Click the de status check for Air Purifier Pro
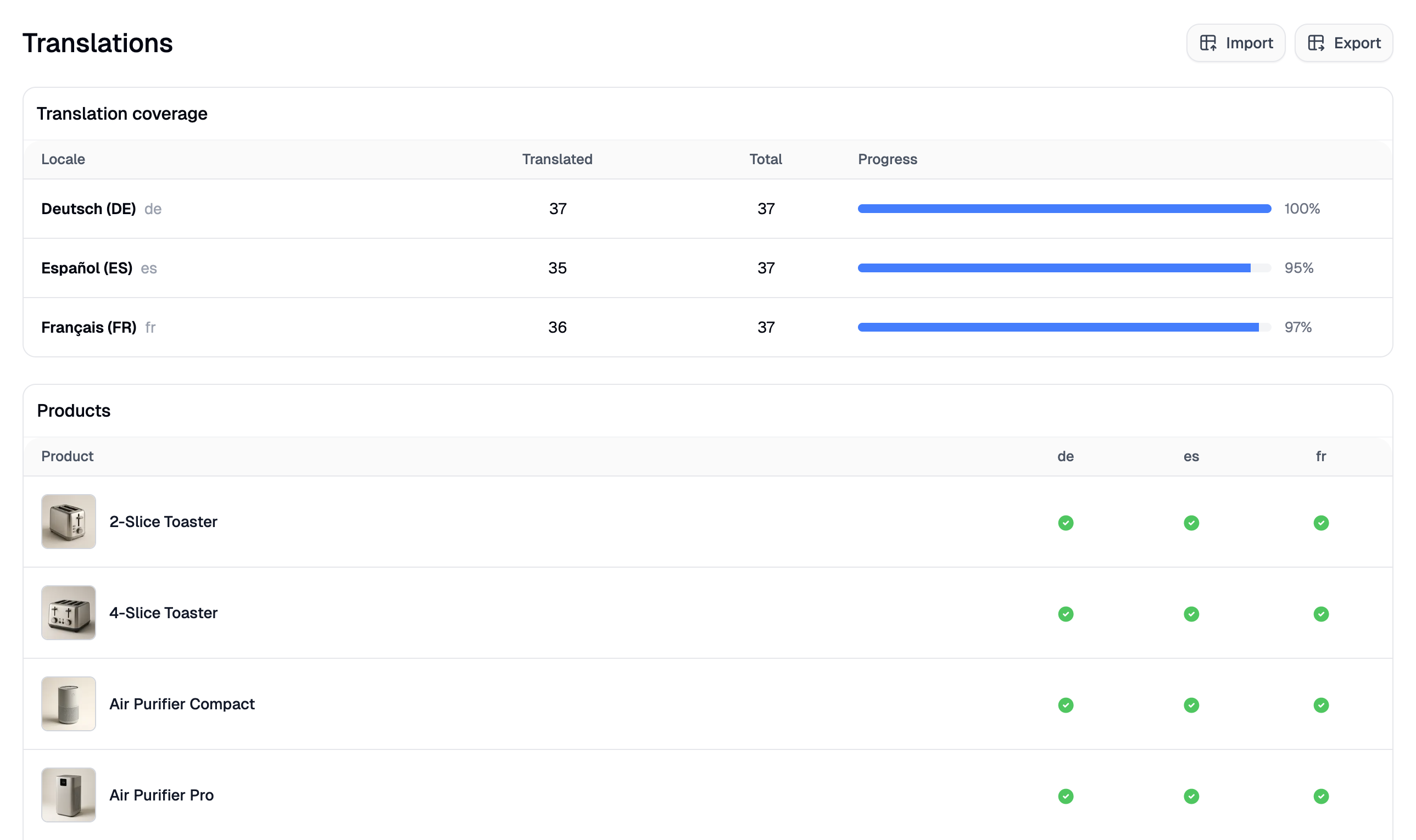 click(1065, 796)
